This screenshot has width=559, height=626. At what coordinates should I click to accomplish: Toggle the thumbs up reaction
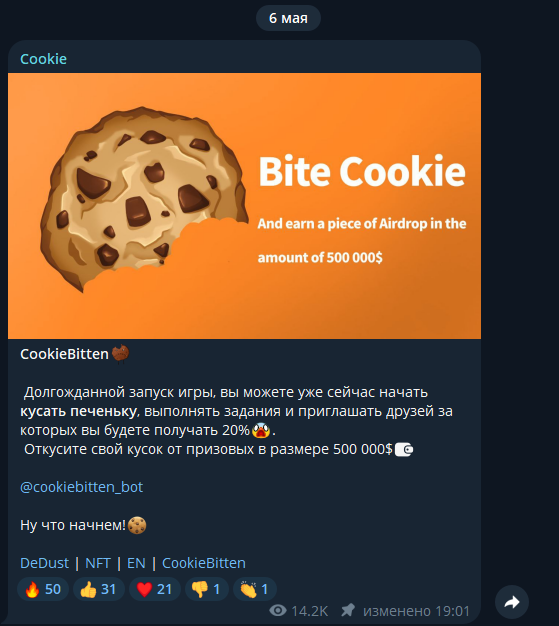click(x=99, y=589)
